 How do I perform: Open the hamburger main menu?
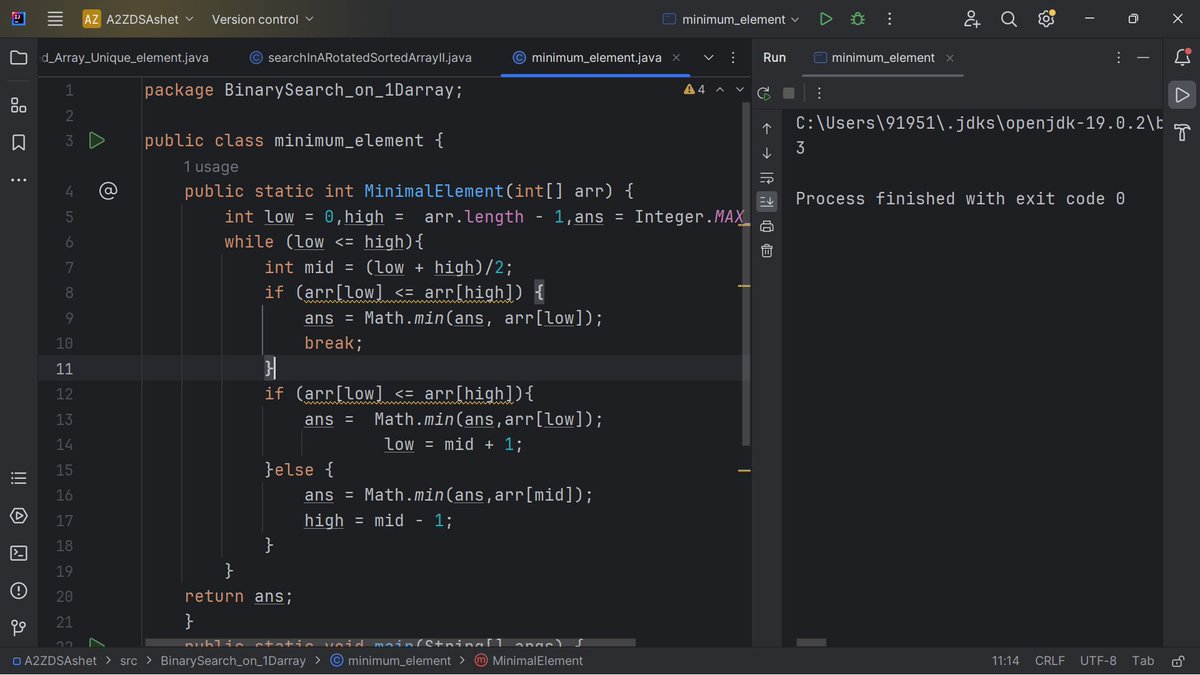(55, 18)
